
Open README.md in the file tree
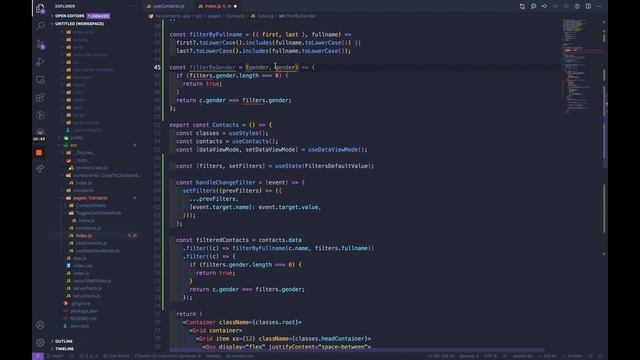83,318
